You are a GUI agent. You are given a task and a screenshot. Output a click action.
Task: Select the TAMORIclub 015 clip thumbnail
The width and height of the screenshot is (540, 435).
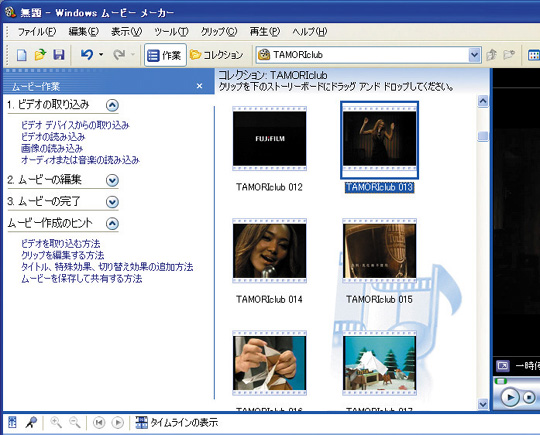point(379,251)
